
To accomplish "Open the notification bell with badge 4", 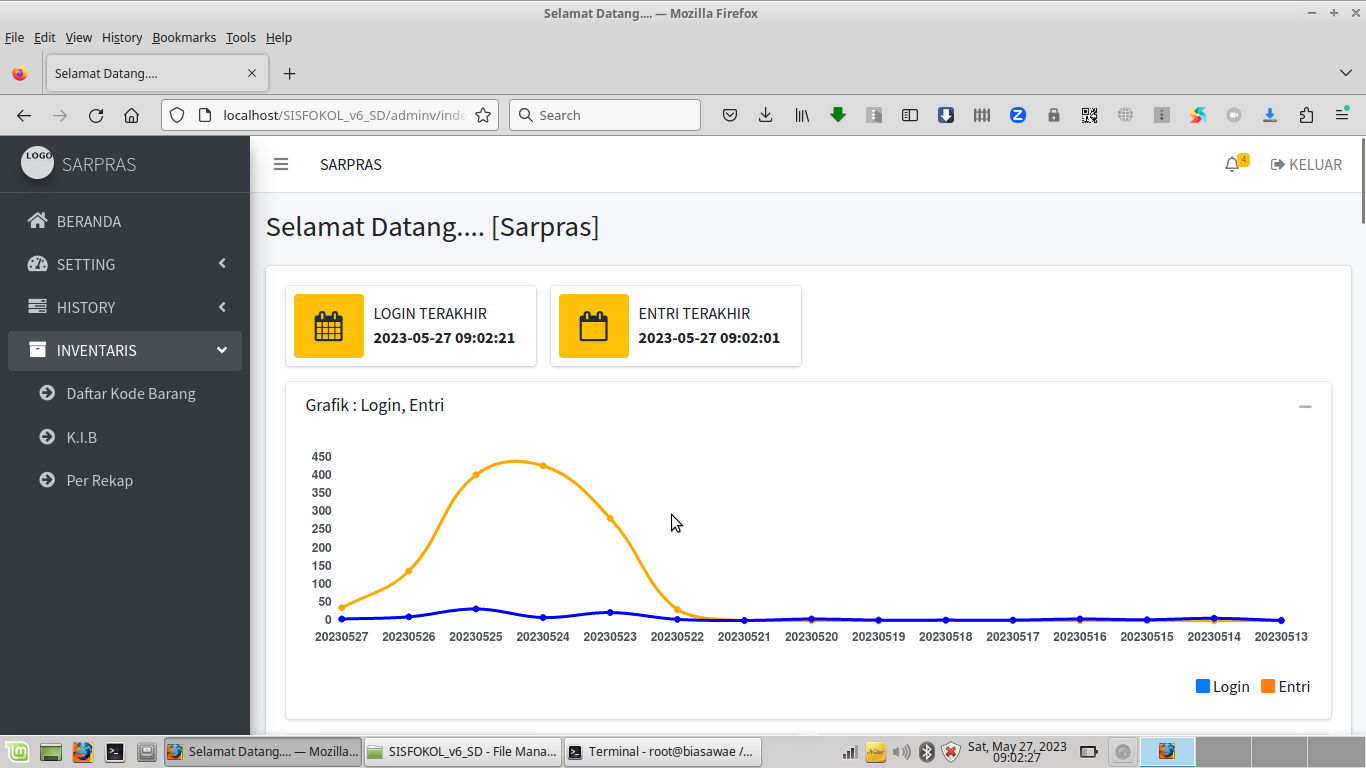I will coord(1236,164).
